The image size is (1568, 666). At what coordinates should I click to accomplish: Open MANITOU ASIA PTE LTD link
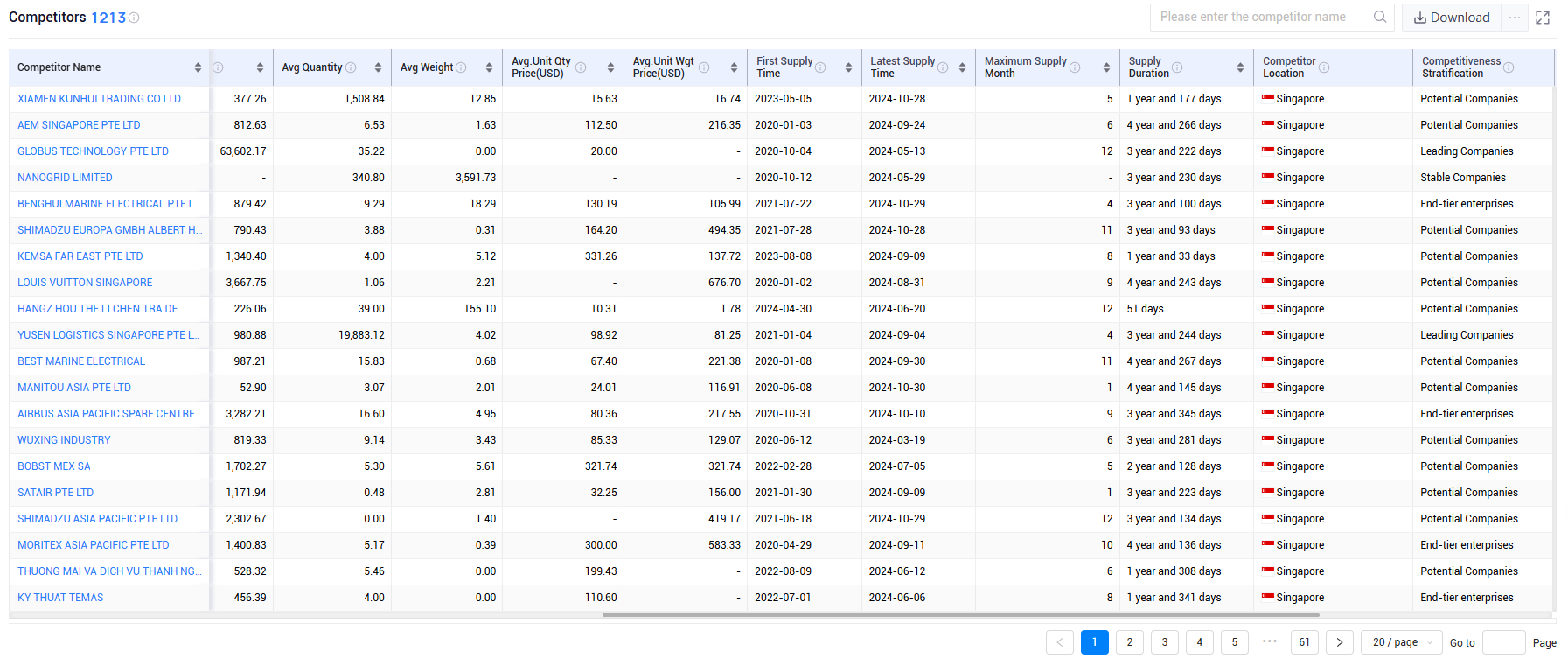pos(74,388)
